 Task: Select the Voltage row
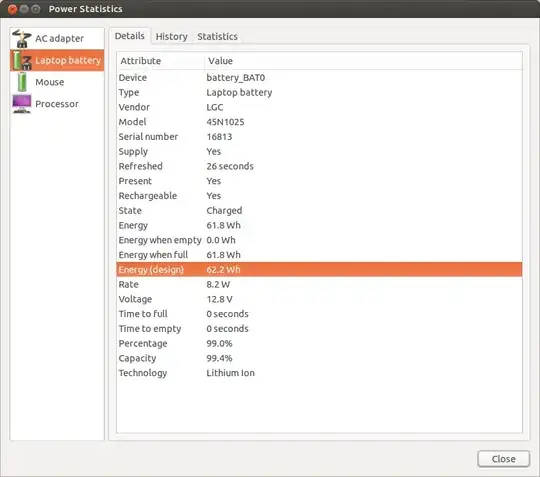pos(319,299)
